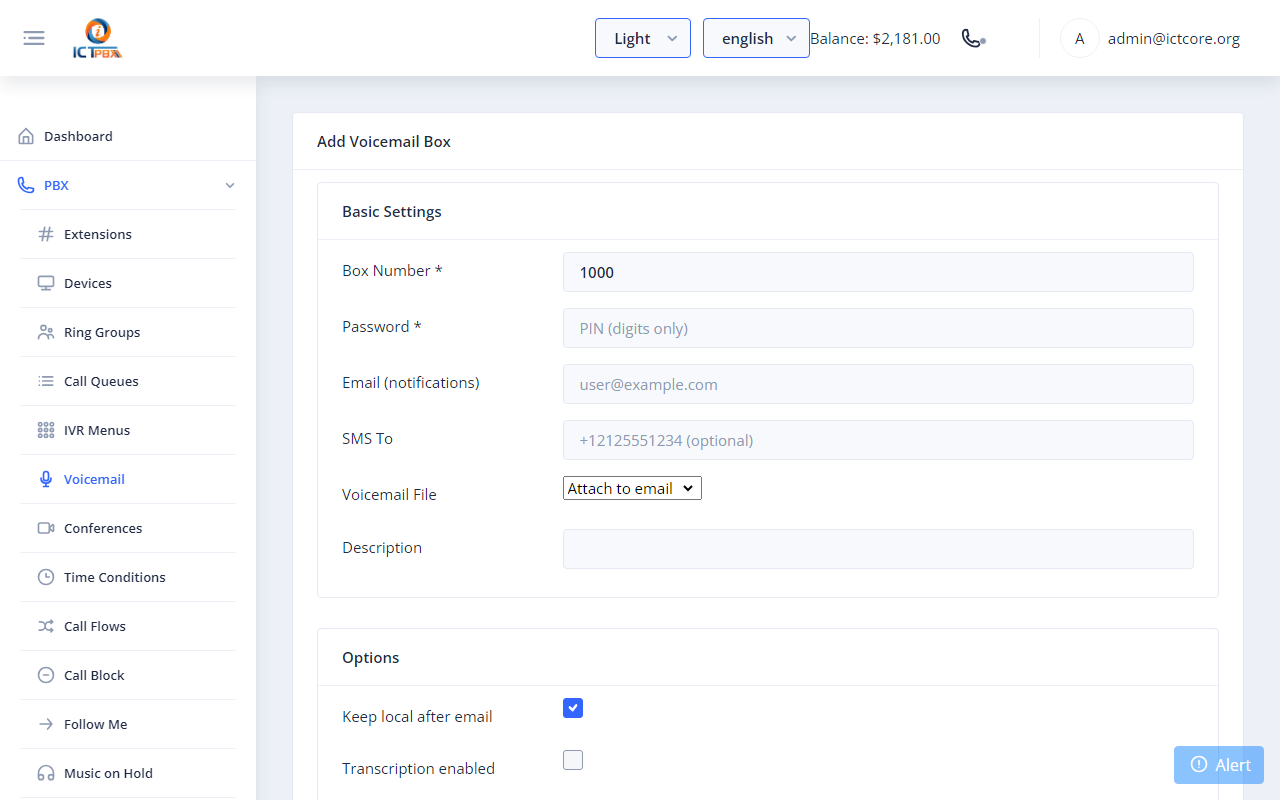Click the Call Block minus-circle icon
Viewport: 1280px width, 800px height.
46,675
